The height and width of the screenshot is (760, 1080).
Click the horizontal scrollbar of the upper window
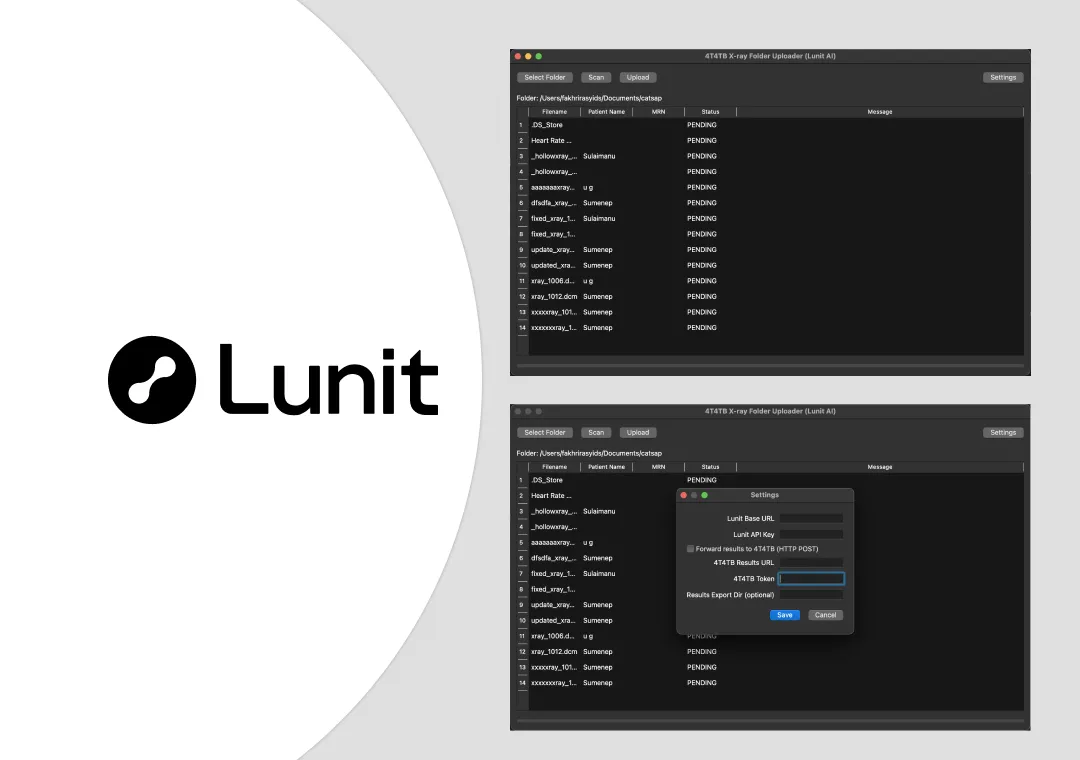(x=770, y=366)
